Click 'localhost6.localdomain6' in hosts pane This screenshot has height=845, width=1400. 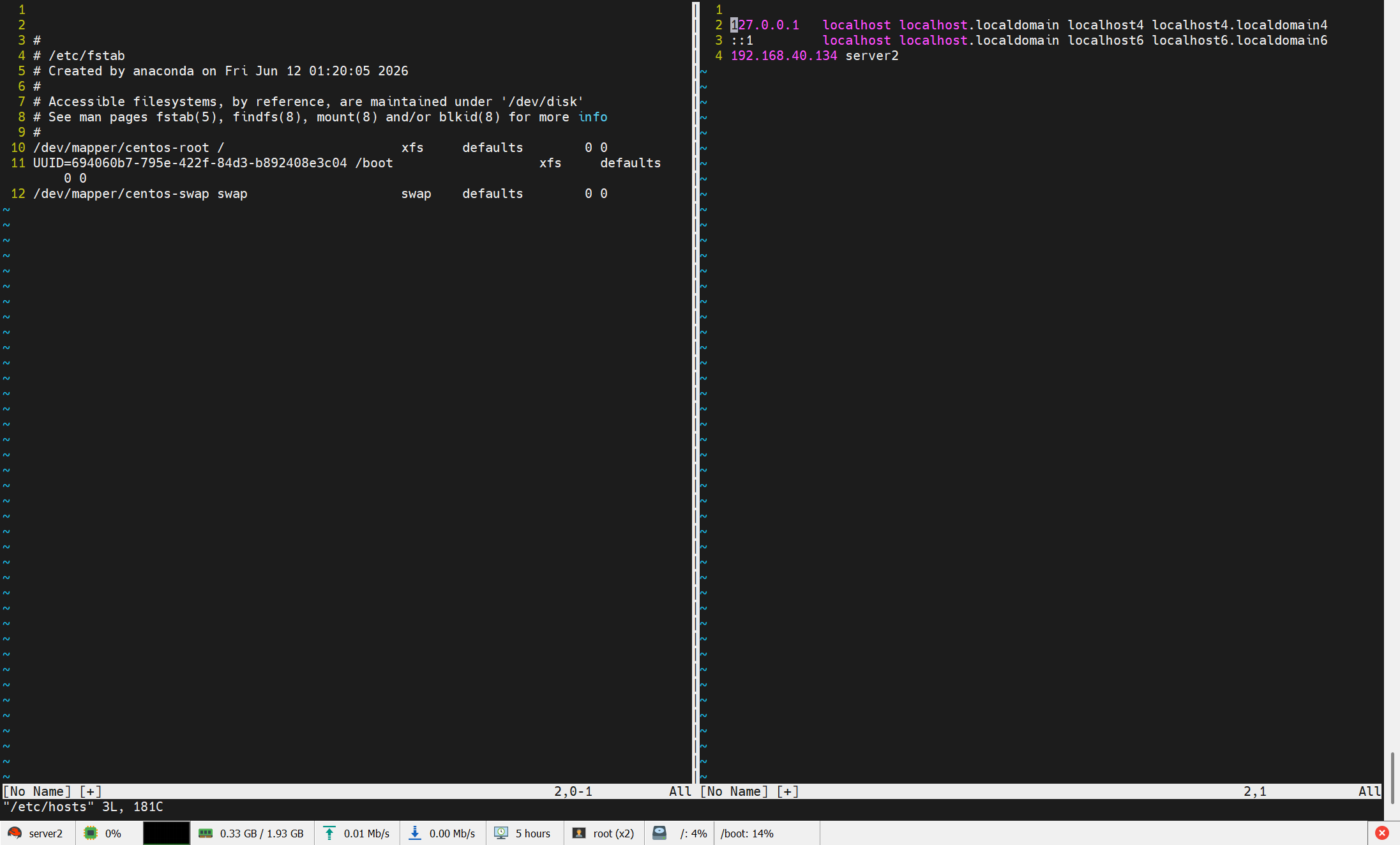[1240, 40]
